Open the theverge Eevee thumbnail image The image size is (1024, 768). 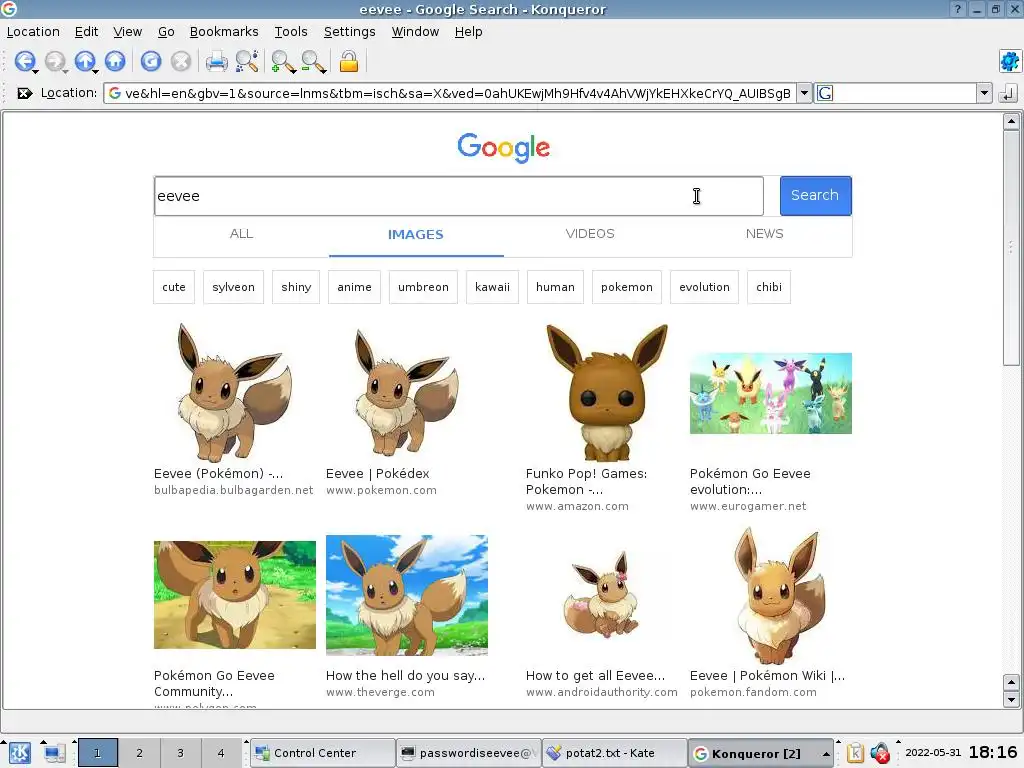point(407,595)
